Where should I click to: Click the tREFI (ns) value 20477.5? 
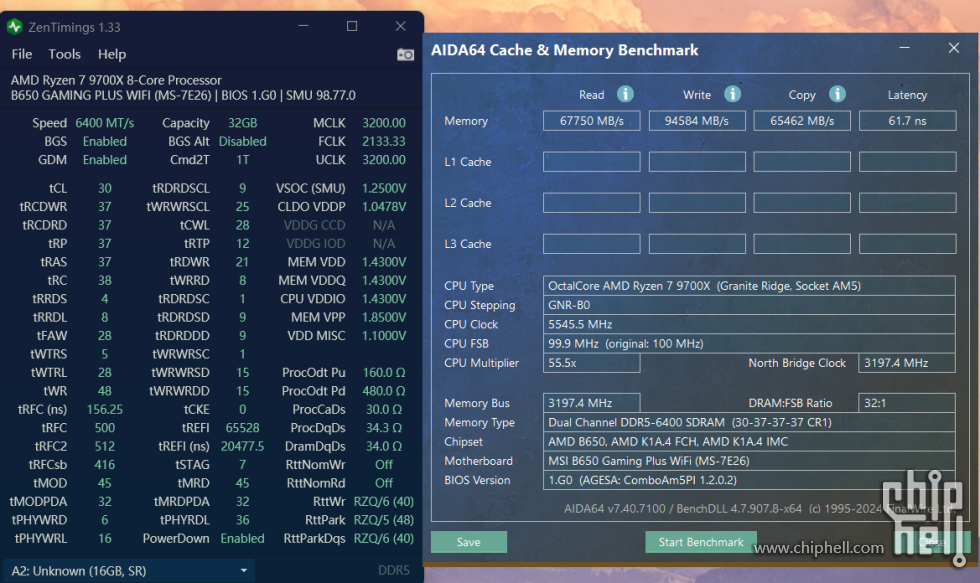click(242, 446)
